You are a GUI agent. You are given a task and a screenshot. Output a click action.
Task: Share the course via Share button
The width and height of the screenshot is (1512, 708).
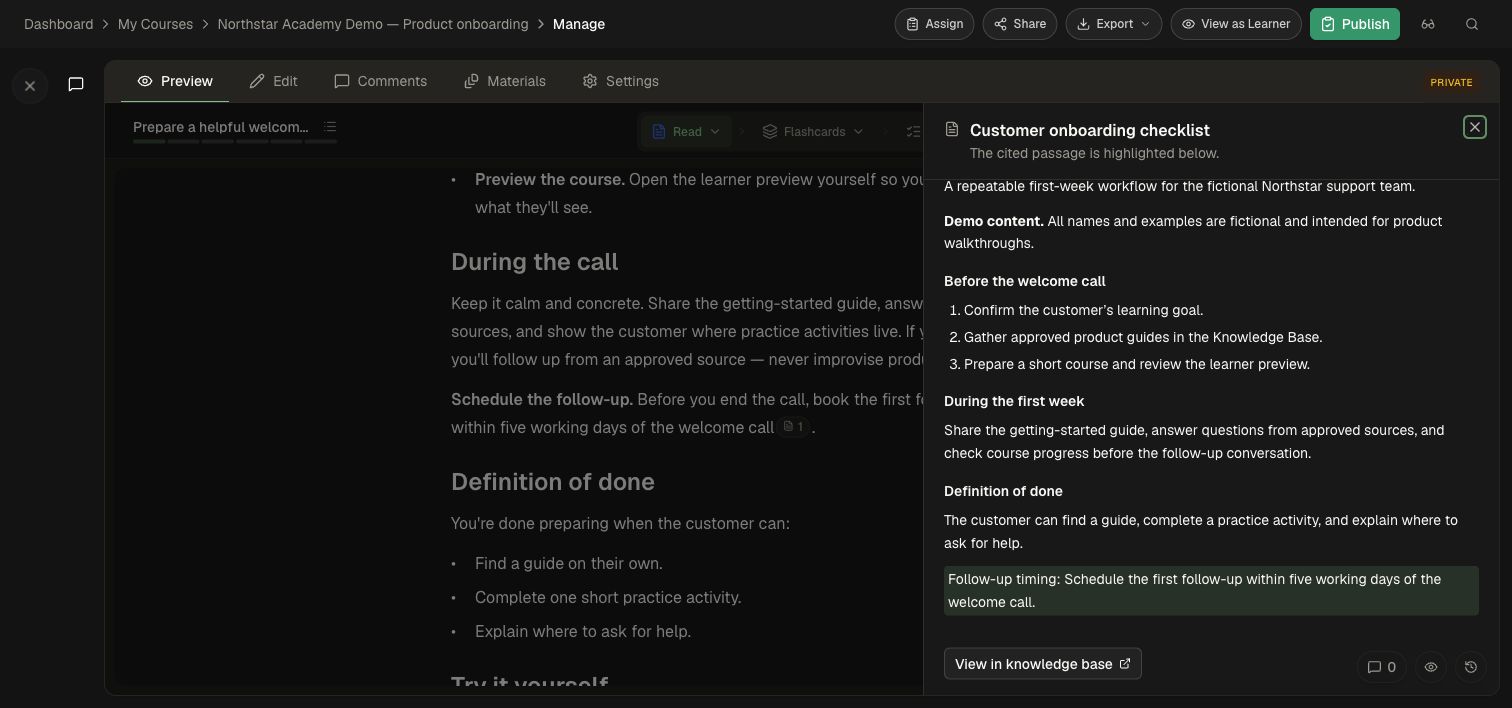point(1020,24)
